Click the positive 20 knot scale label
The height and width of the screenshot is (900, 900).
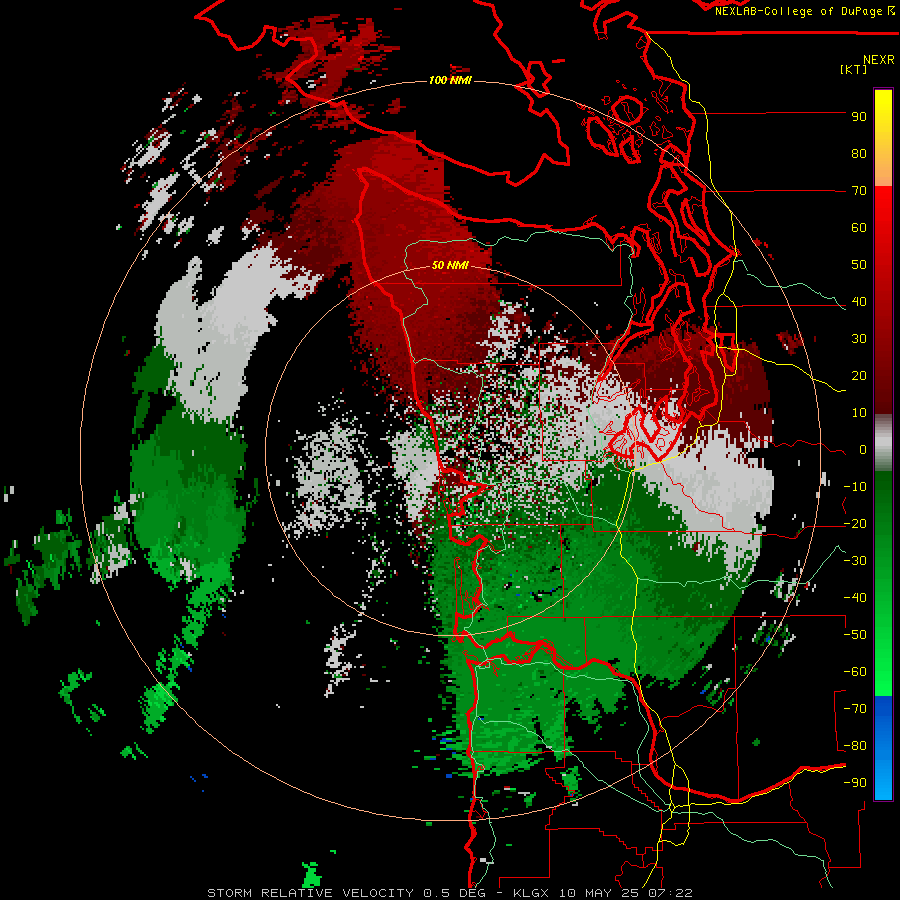pos(859,376)
